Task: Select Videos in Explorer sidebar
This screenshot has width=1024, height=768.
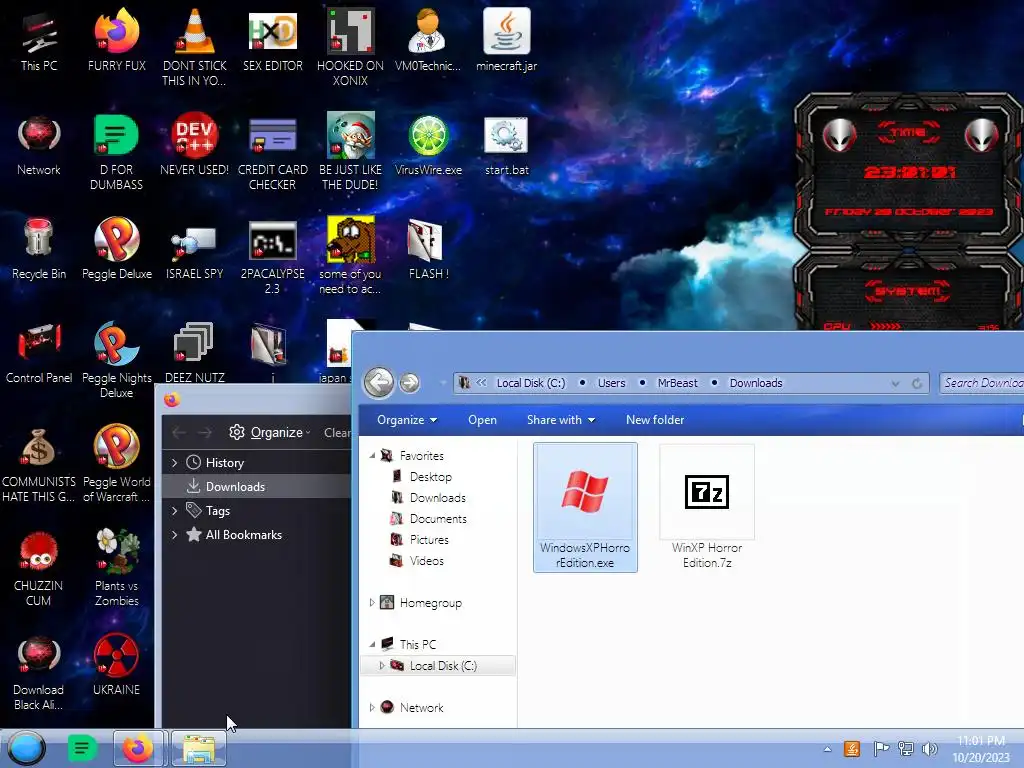Action: 426,560
